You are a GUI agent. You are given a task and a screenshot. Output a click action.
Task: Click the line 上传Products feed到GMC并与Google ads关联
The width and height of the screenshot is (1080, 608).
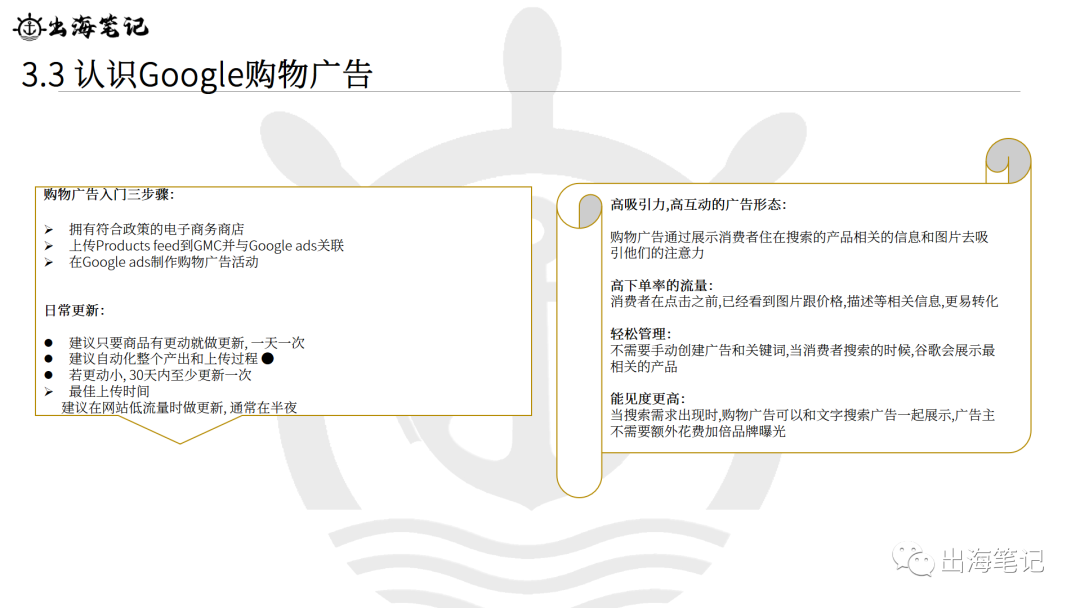click(206, 246)
